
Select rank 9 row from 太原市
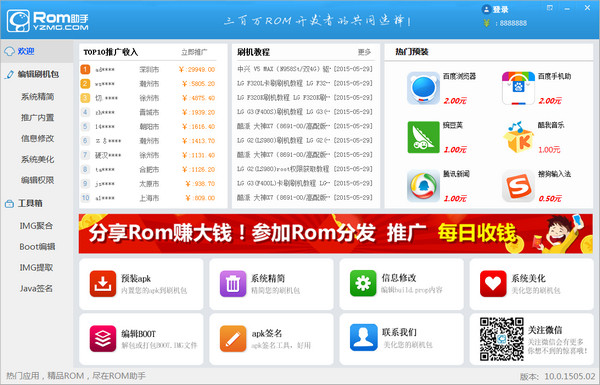(148, 184)
